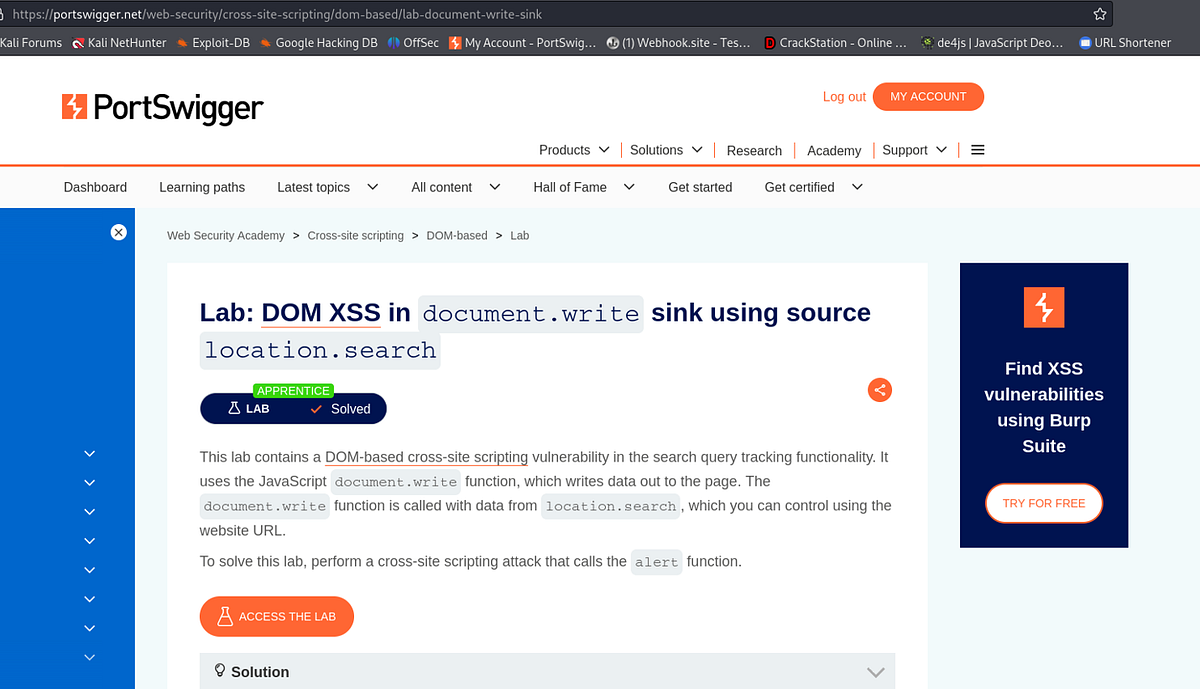Open the hamburger menu next to Support
1200x689 pixels.
pos(977,149)
